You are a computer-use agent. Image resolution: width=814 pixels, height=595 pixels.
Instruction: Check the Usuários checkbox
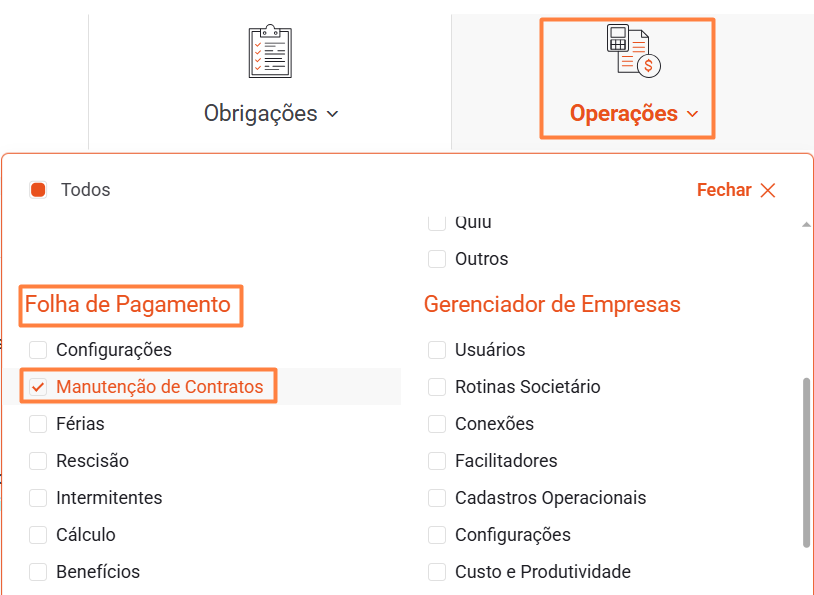pyautogui.click(x=437, y=350)
